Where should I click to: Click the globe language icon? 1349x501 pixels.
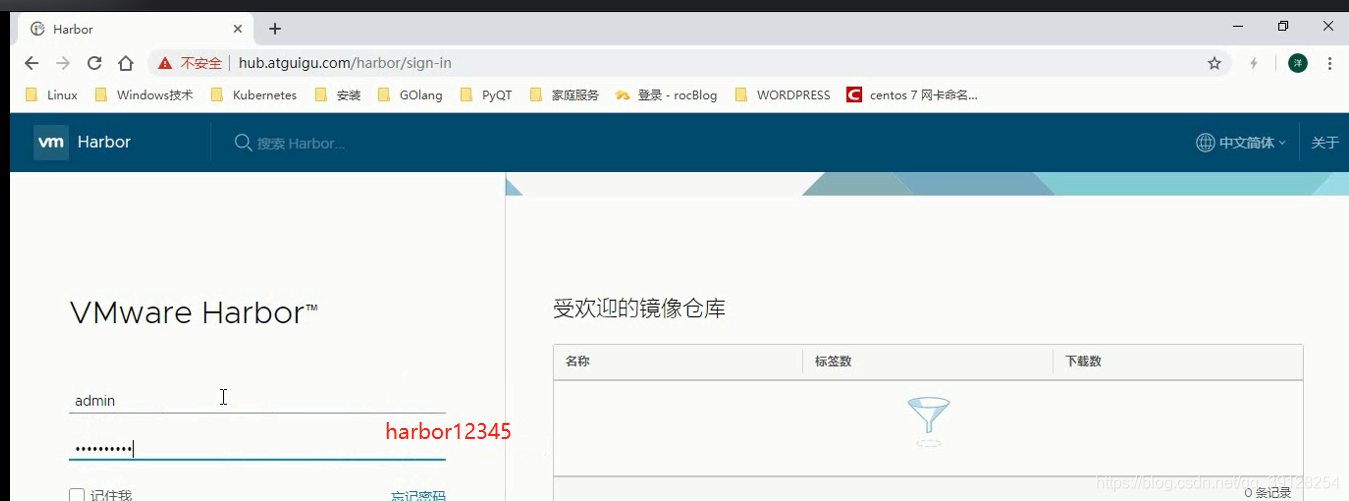[x=1205, y=143]
